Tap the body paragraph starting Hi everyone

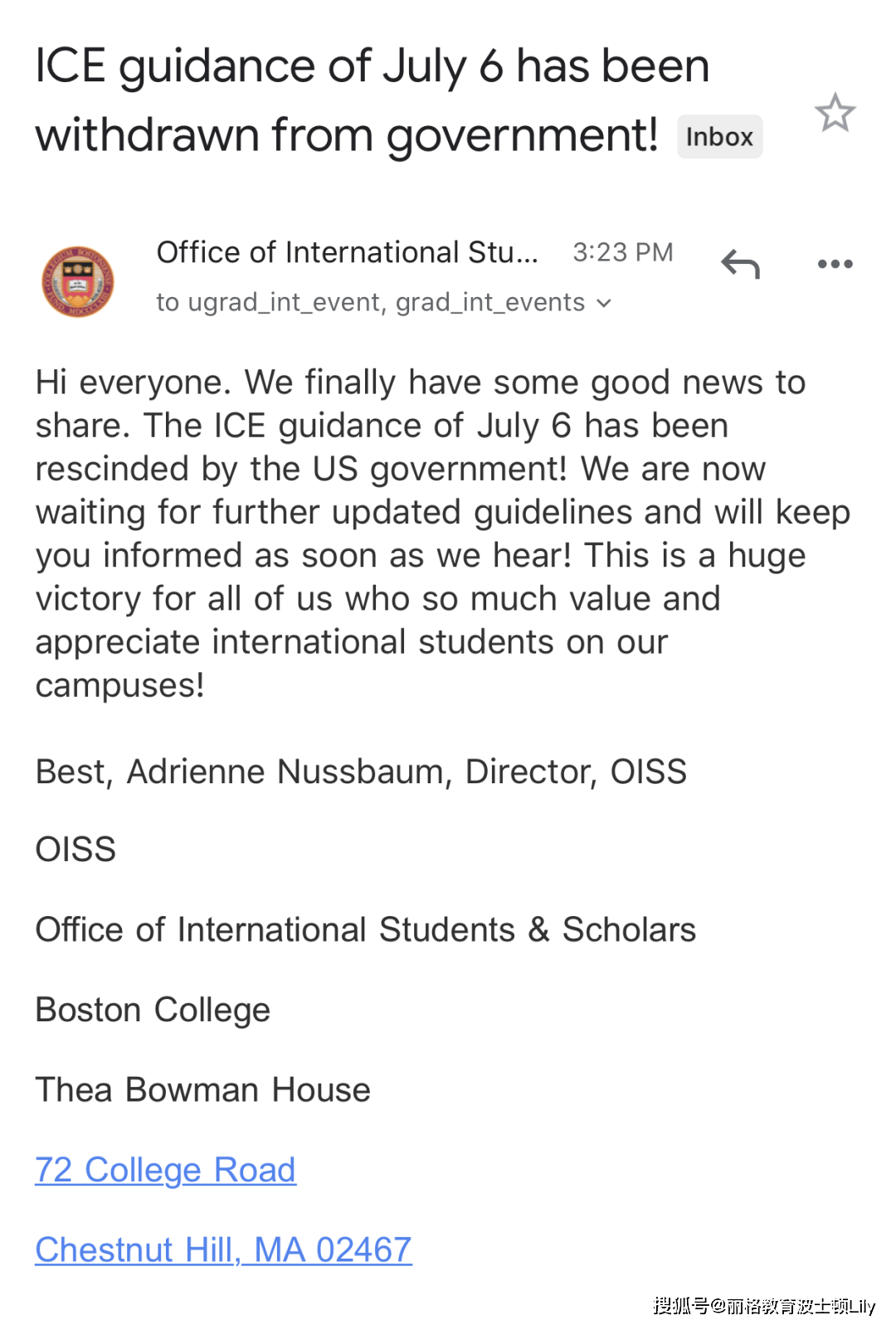pyautogui.click(x=443, y=533)
